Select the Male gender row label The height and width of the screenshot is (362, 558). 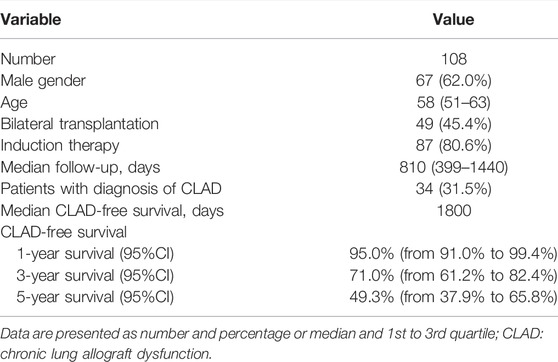click(43, 81)
